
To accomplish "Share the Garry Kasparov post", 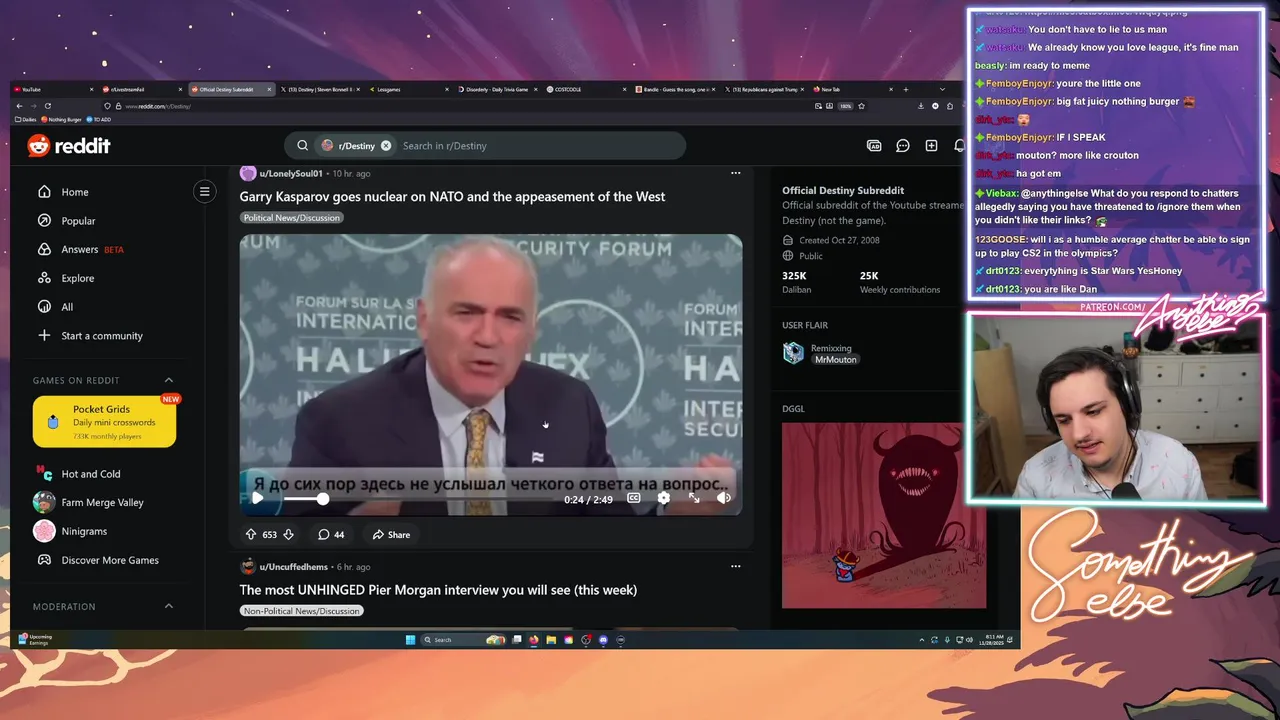I will click(390, 535).
